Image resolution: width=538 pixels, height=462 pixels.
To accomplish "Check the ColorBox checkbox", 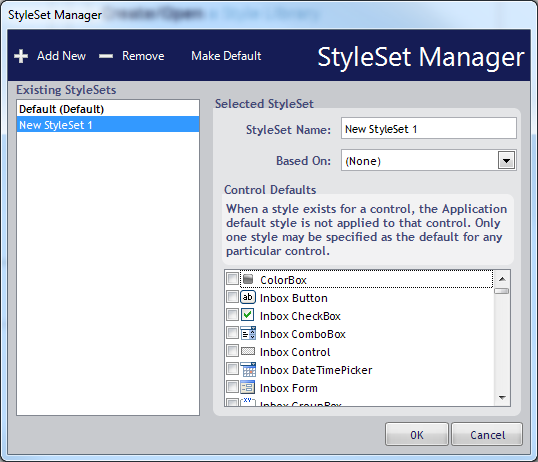I will click(232, 279).
